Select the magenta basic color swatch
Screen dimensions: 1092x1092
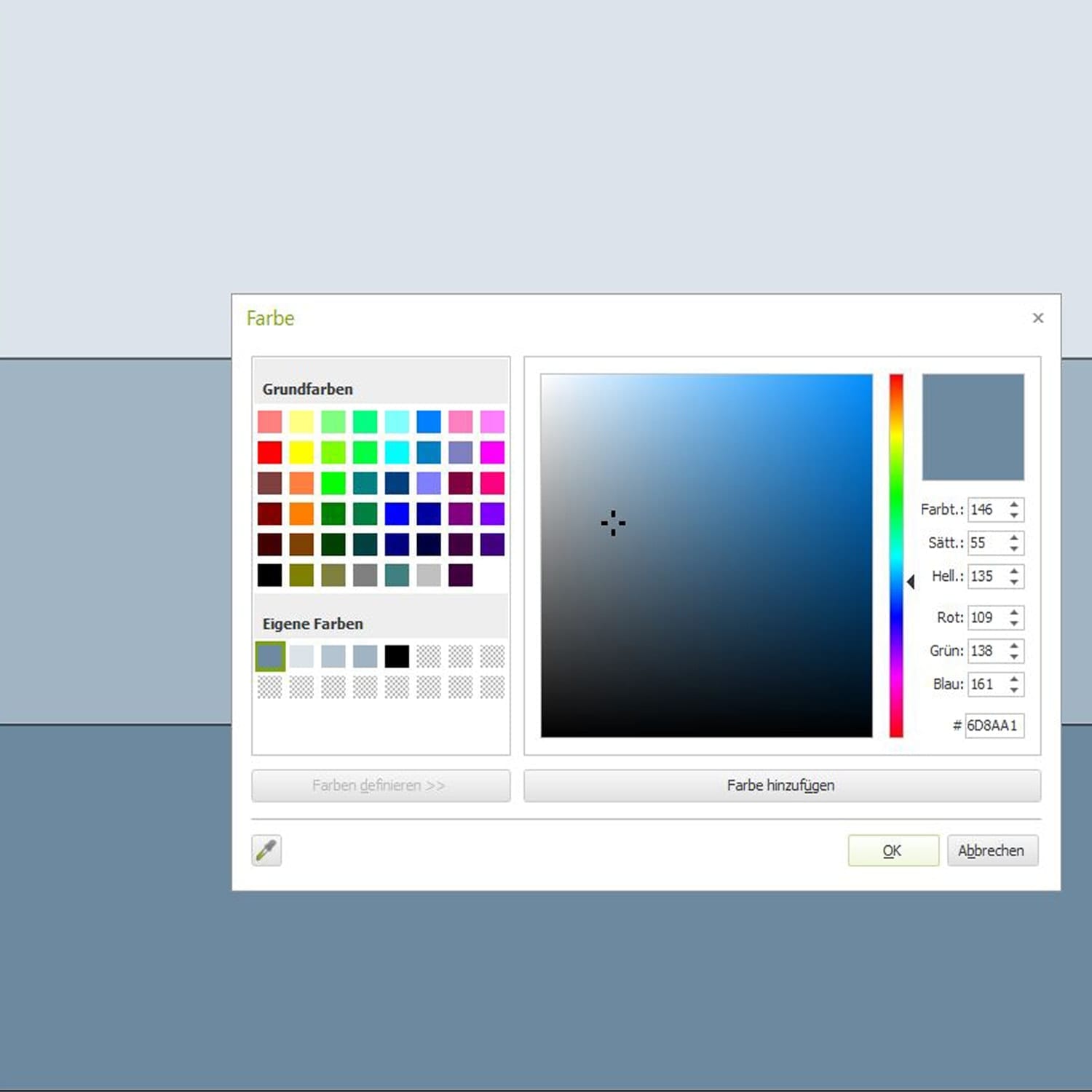point(492,452)
